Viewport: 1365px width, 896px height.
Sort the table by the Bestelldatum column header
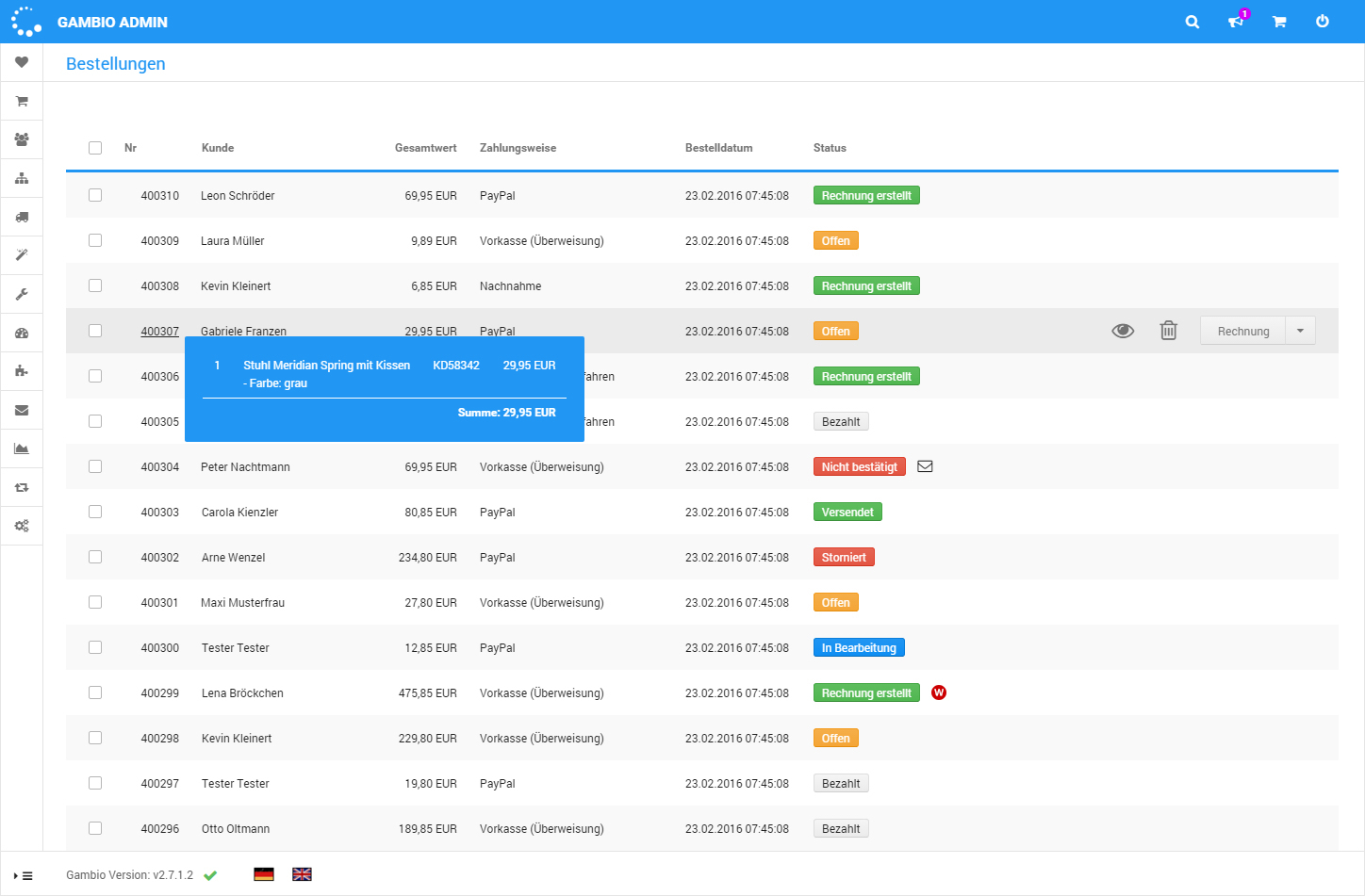tap(718, 148)
